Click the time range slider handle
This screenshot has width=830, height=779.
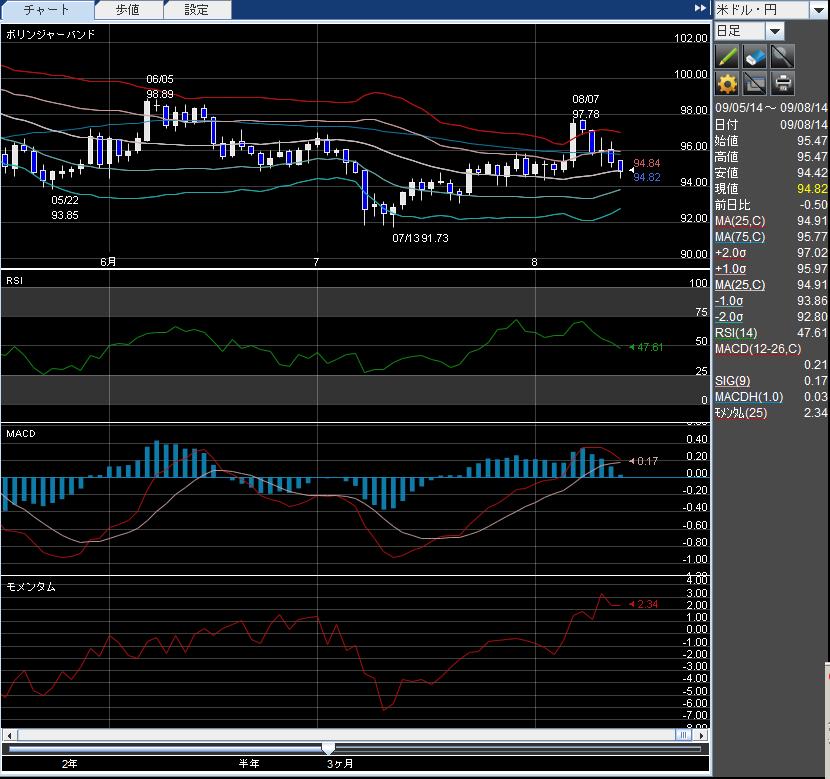(328, 748)
